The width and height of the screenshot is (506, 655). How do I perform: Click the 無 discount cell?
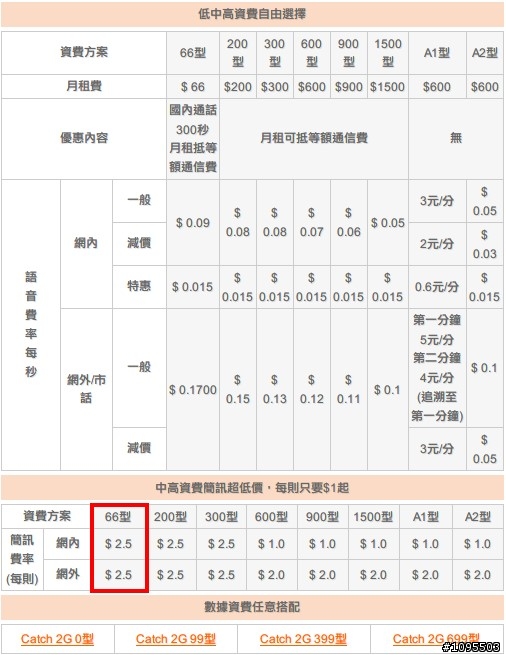pos(456,138)
